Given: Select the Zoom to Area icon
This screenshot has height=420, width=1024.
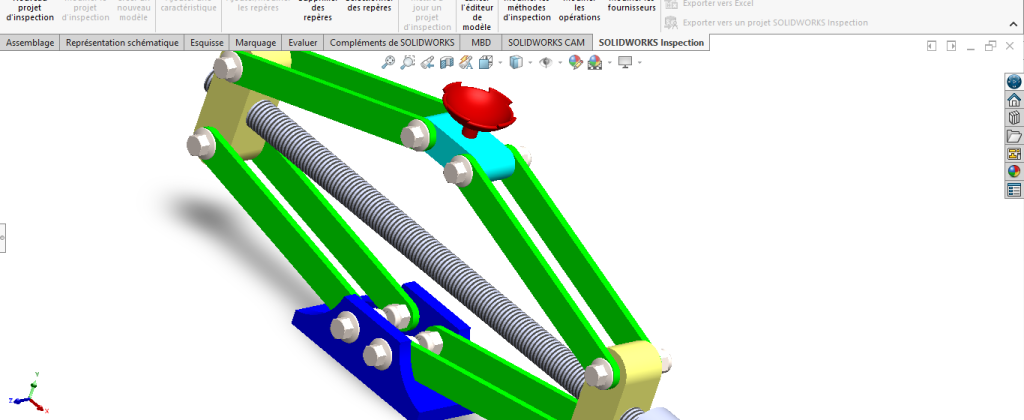Looking at the screenshot, I should (408, 62).
